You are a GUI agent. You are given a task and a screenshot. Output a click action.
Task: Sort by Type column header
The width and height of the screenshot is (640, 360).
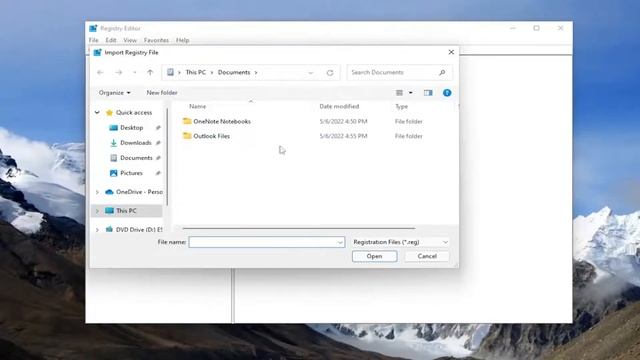point(401,106)
